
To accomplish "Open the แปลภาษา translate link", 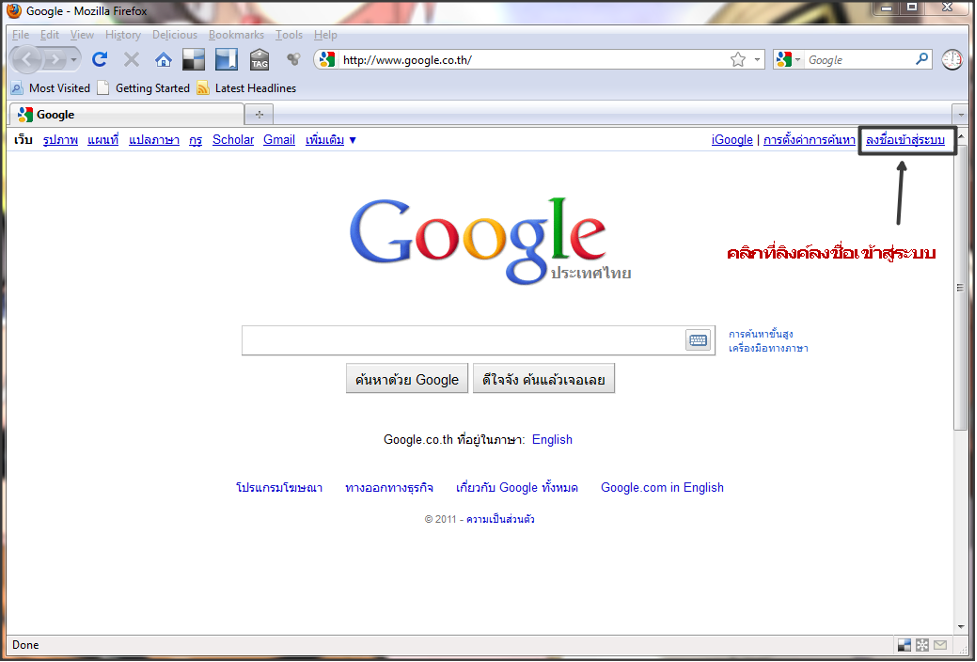I will pyautogui.click(x=154, y=140).
